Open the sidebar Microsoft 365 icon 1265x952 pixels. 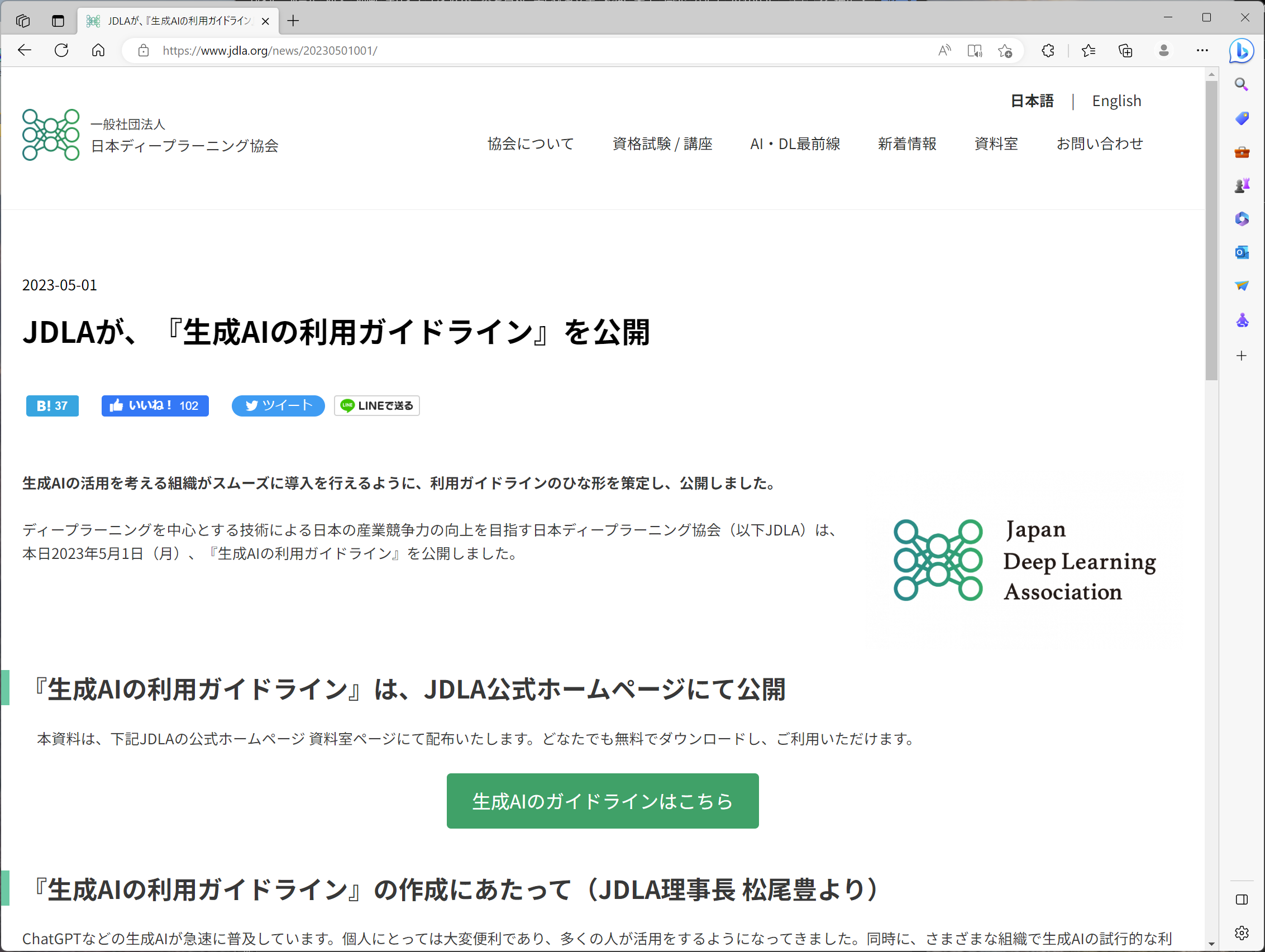[x=1241, y=219]
